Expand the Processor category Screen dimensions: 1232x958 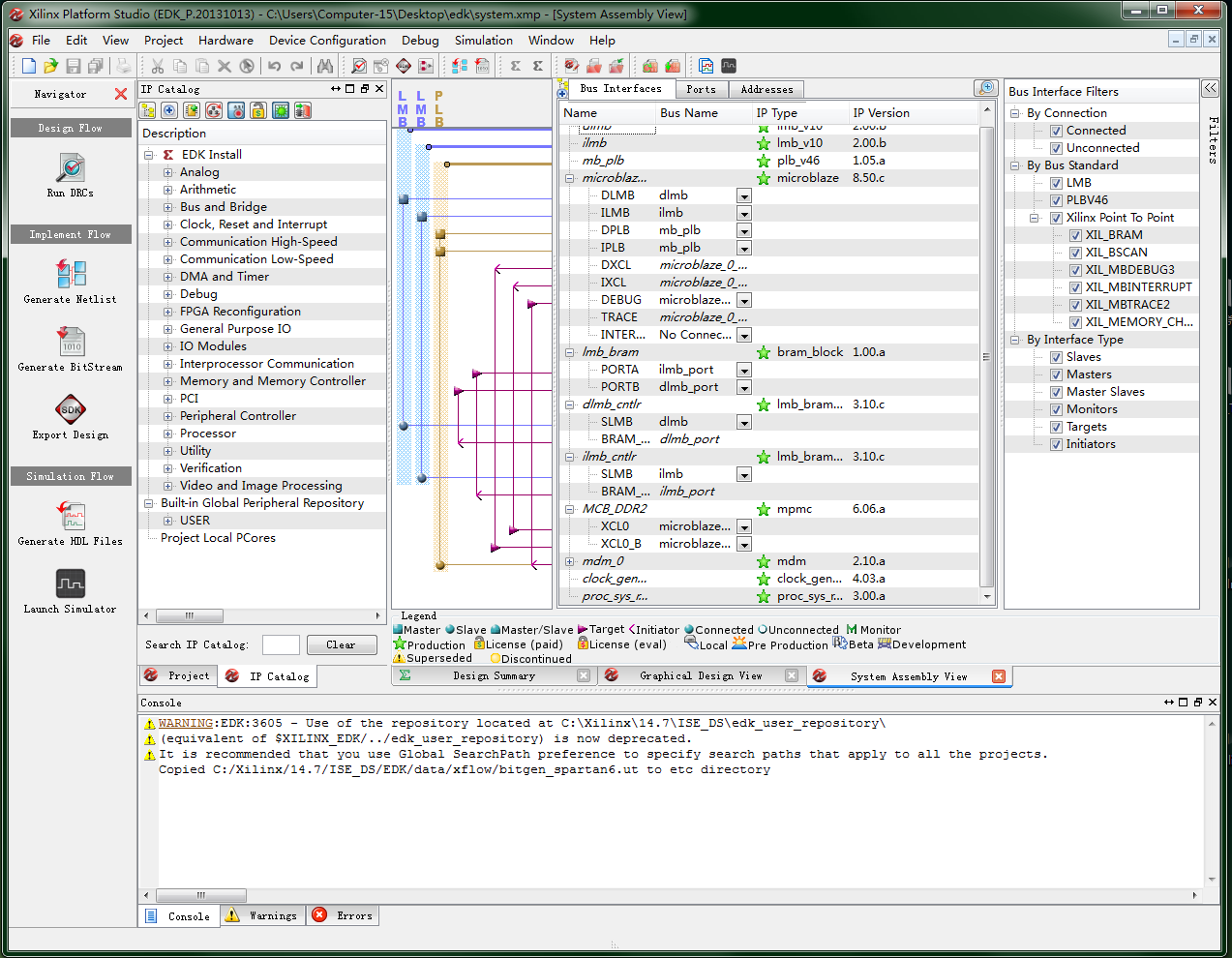167,434
